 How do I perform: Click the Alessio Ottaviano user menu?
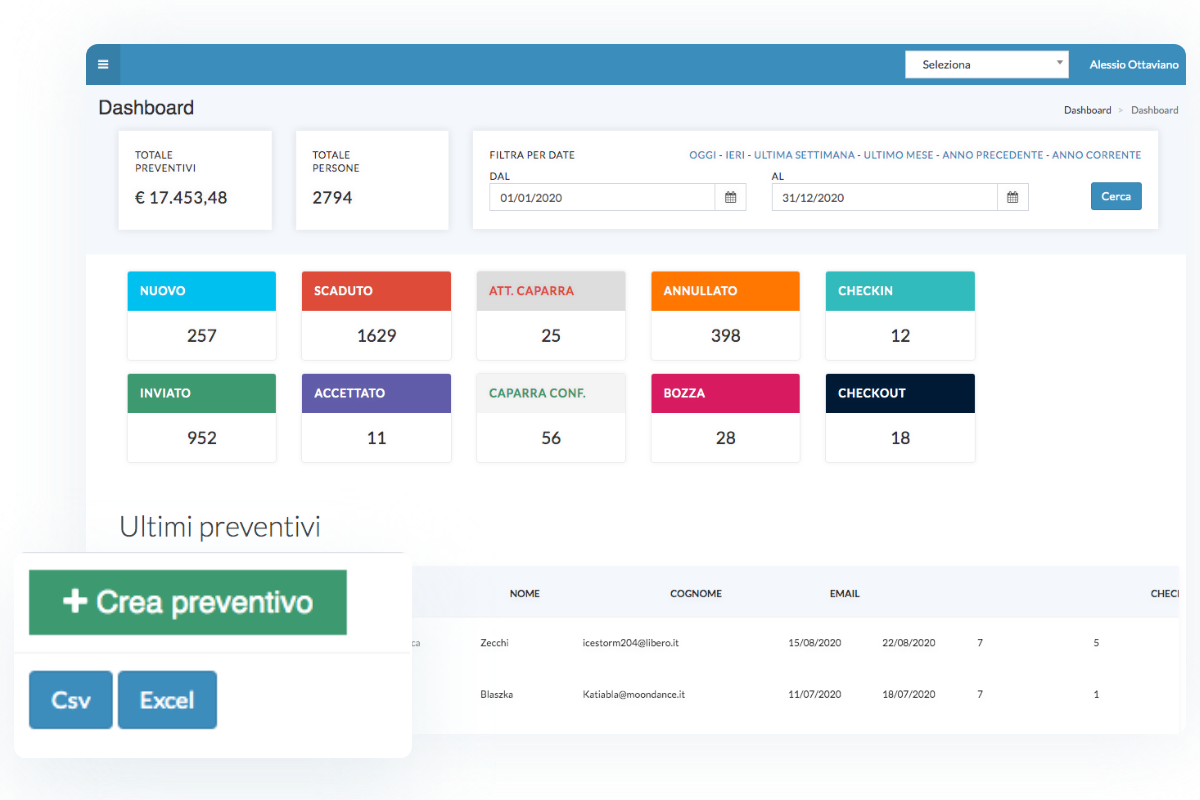(x=1134, y=65)
